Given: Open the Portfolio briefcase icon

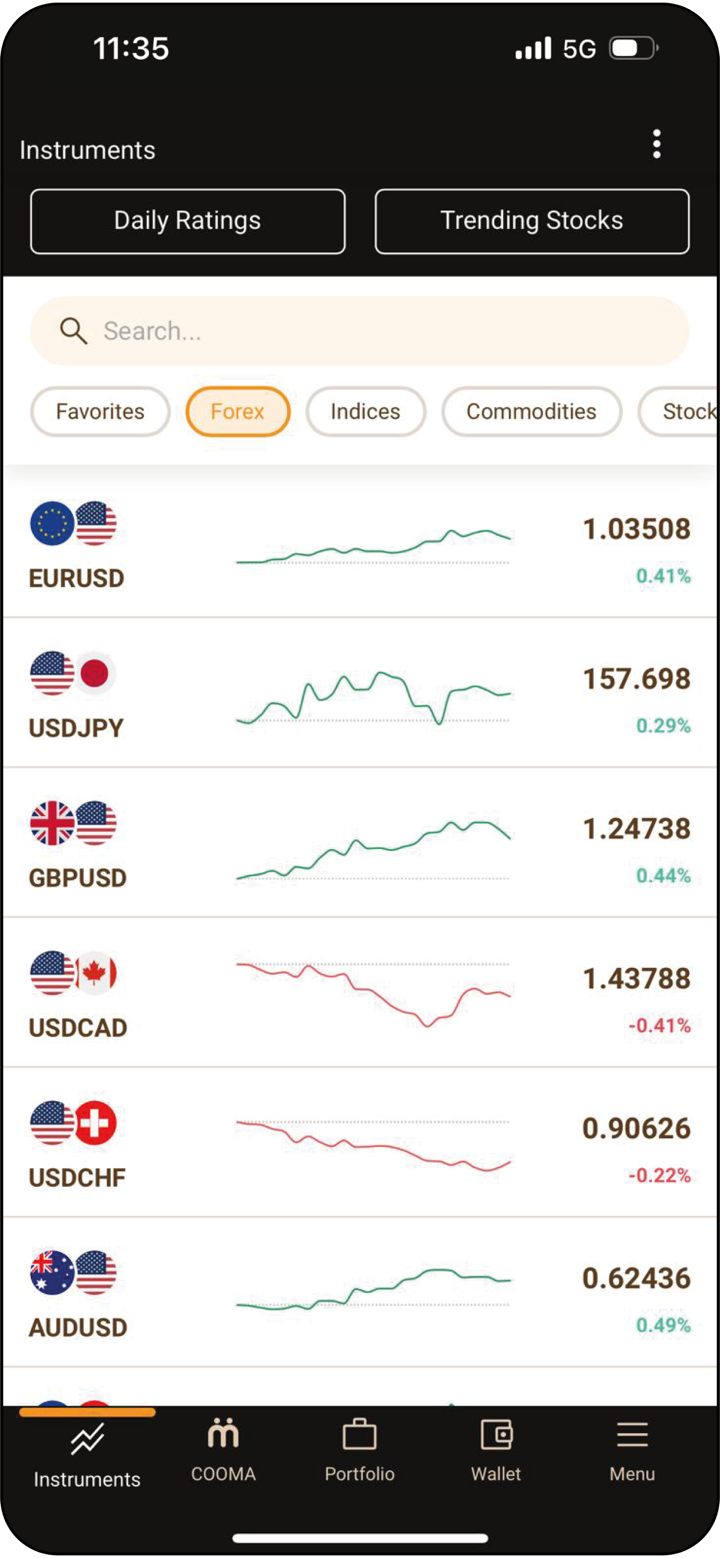Looking at the screenshot, I should point(359,1436).
